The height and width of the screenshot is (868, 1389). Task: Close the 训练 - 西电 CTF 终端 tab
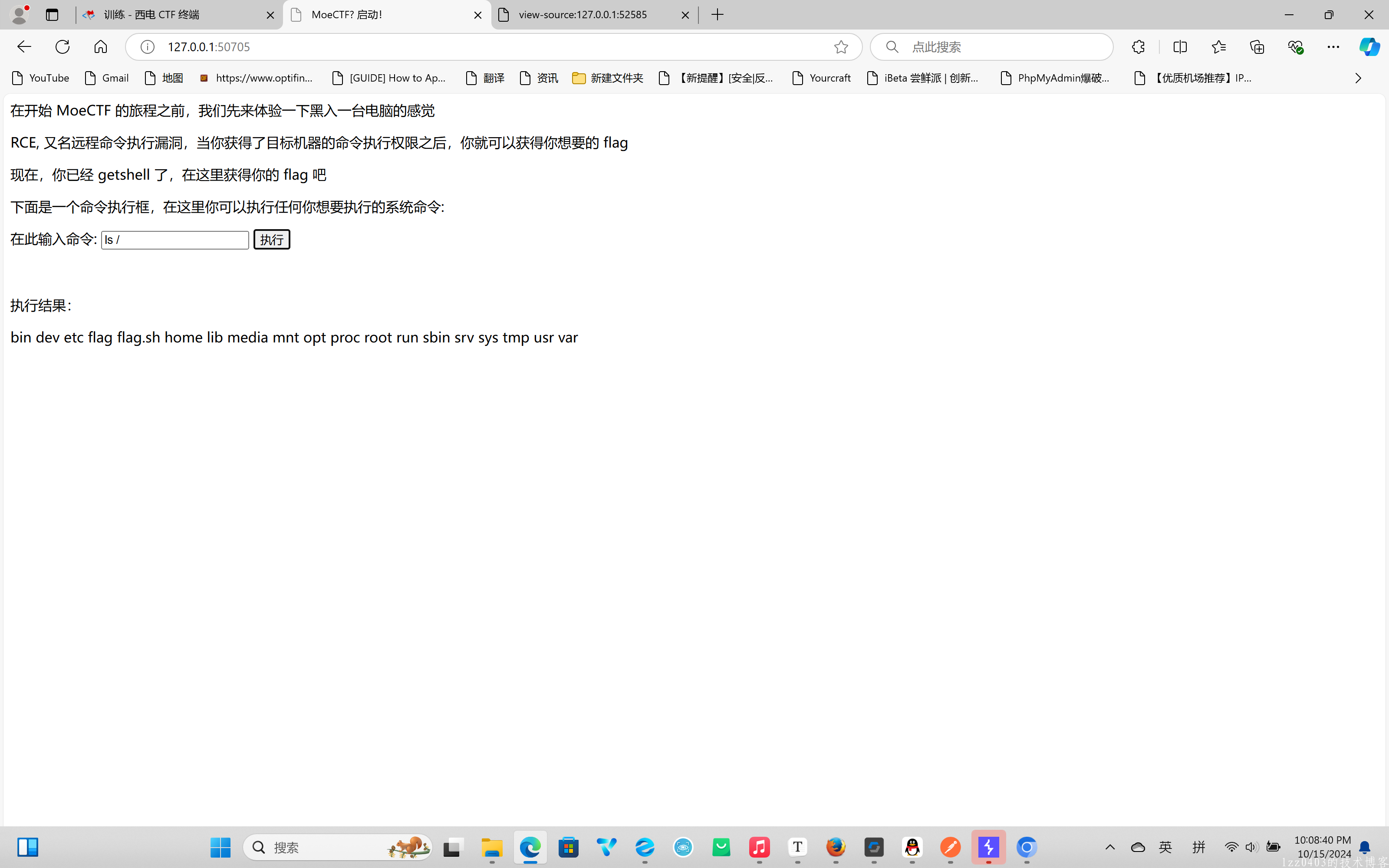pyautogui.click(x=270, y=15)
